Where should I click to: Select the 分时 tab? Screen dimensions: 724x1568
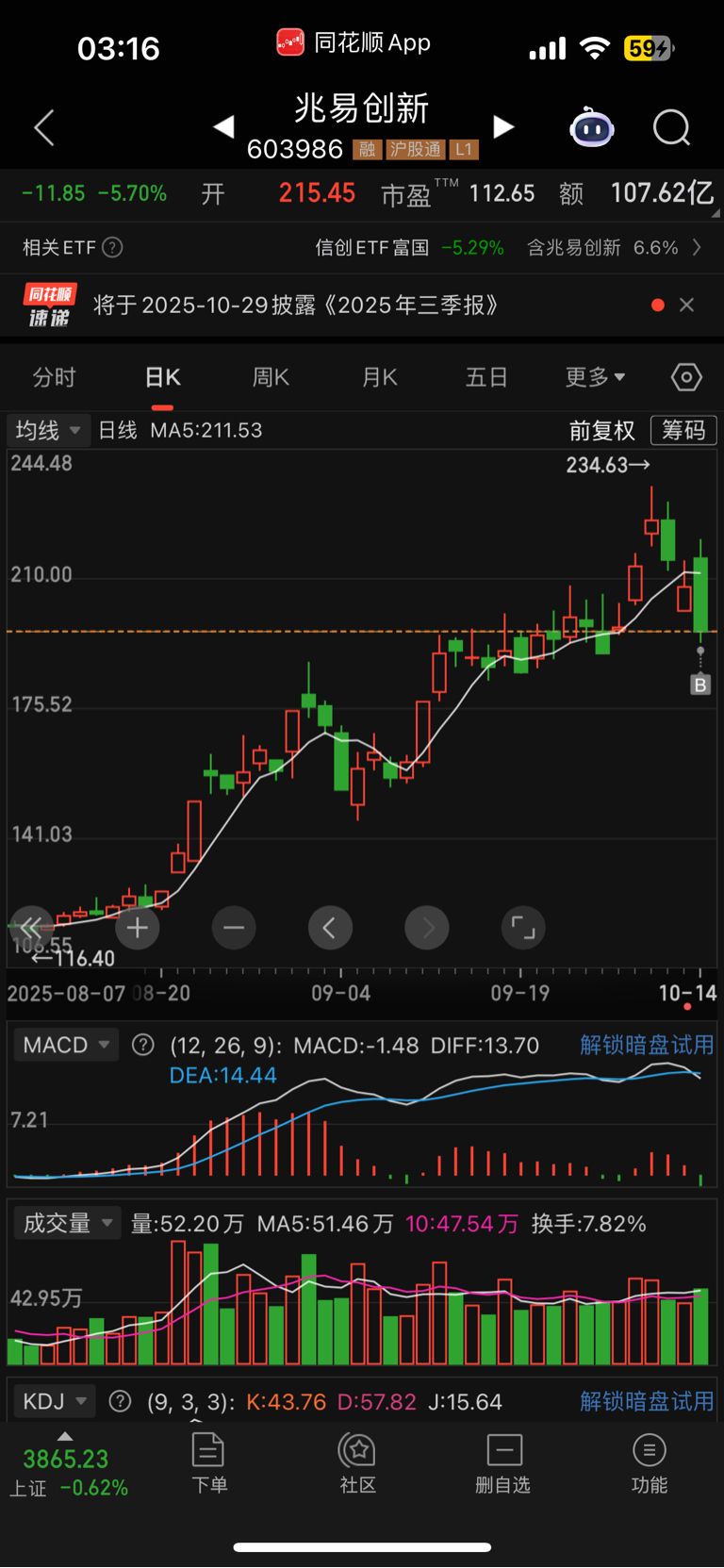point(54,377)
